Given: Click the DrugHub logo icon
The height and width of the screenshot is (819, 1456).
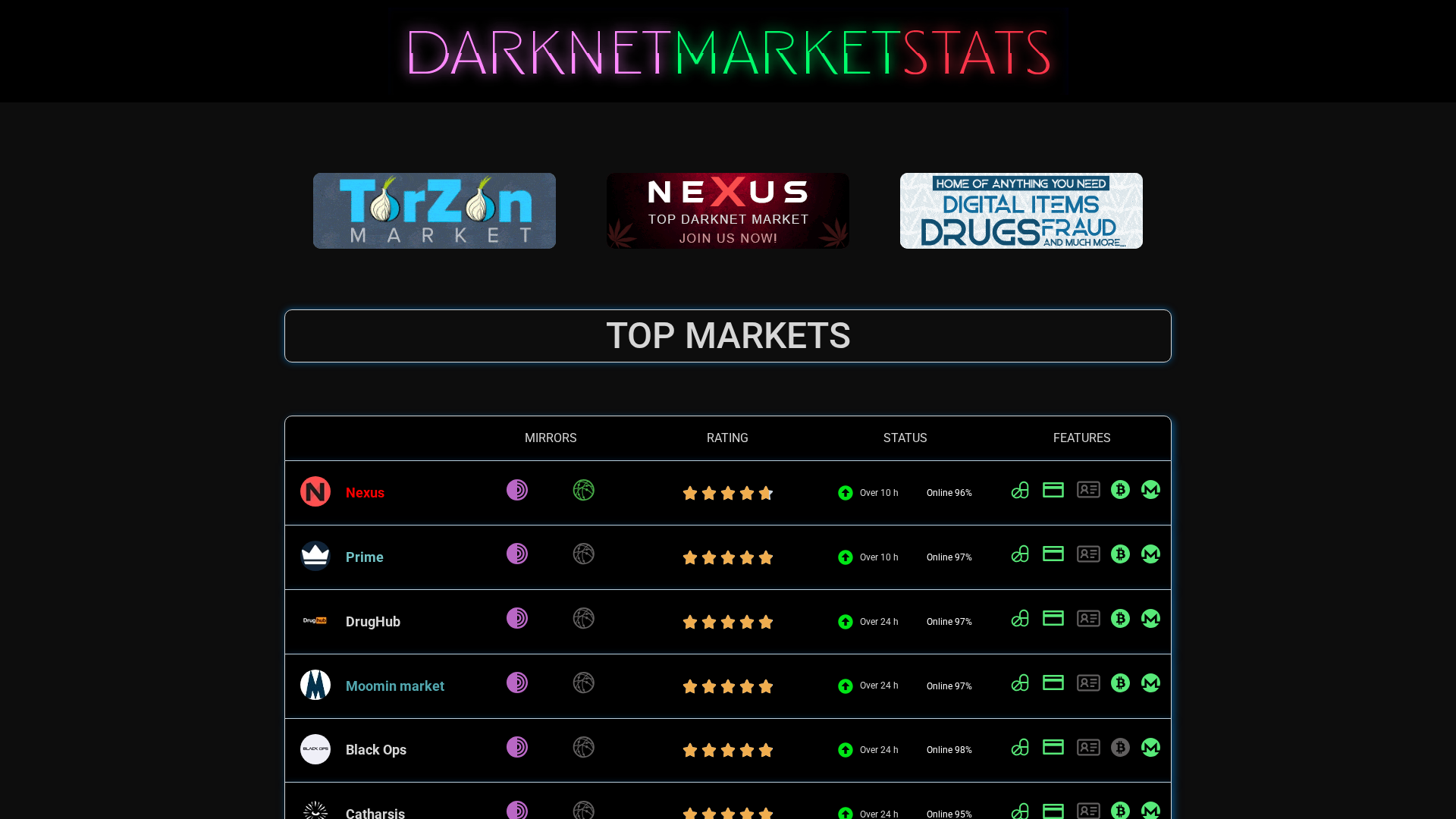Looking at the screenshot, I should [315, 620].
